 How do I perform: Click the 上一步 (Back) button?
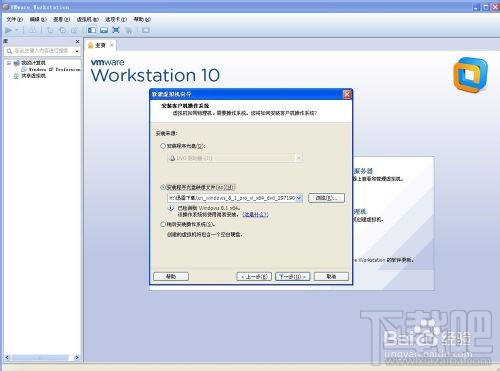point(254,276)
